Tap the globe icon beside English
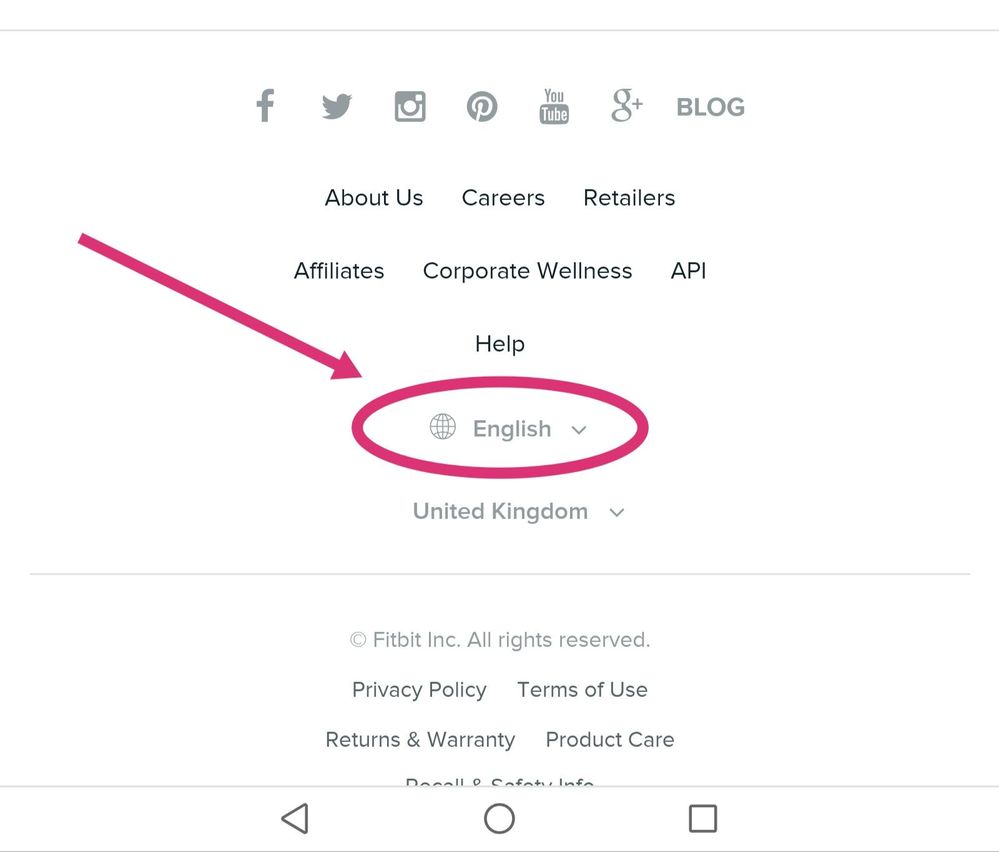 coord(442,427)
